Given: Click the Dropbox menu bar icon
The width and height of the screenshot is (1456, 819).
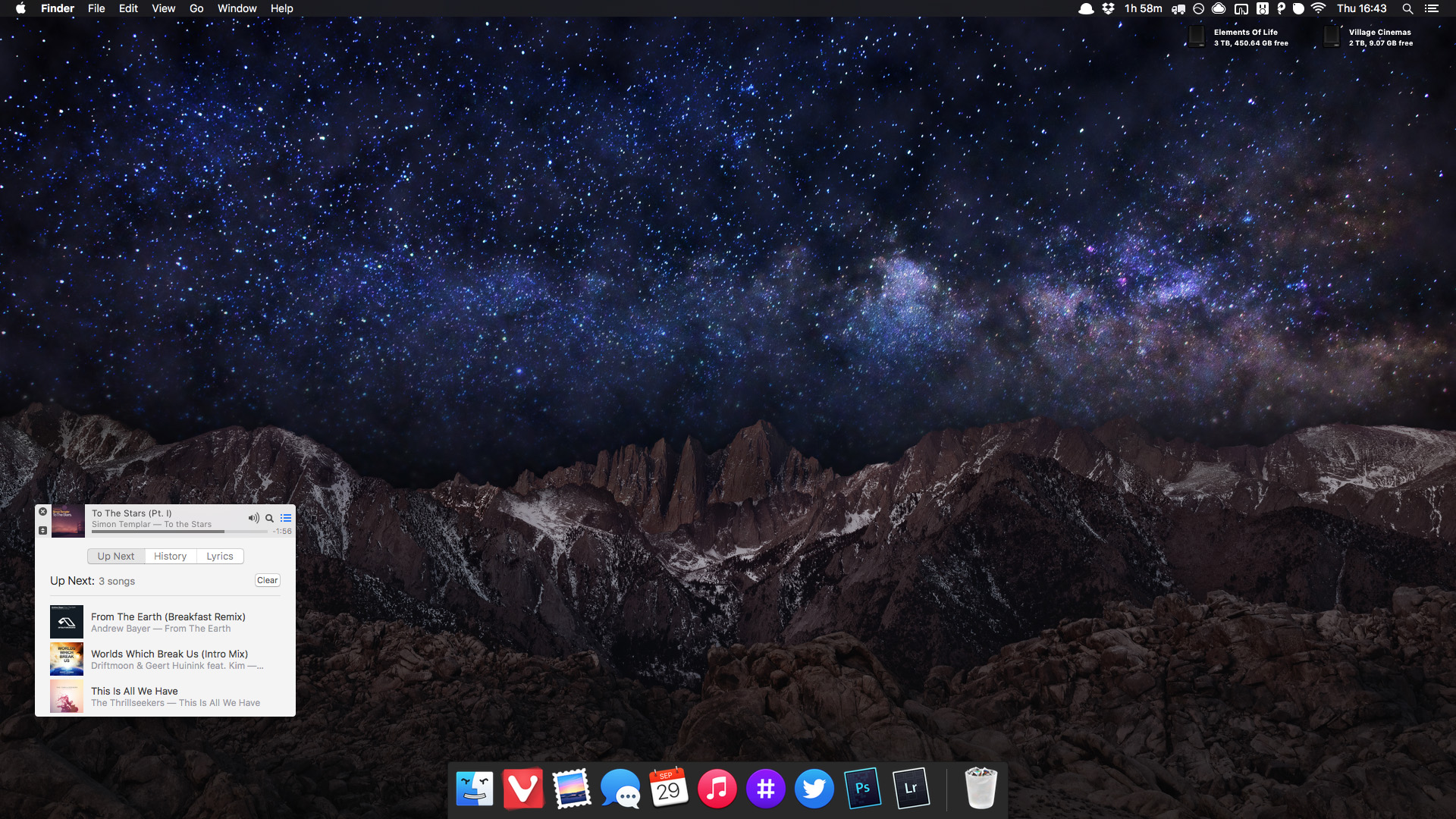Looking at the screenshot, I should coord(1108,8).
